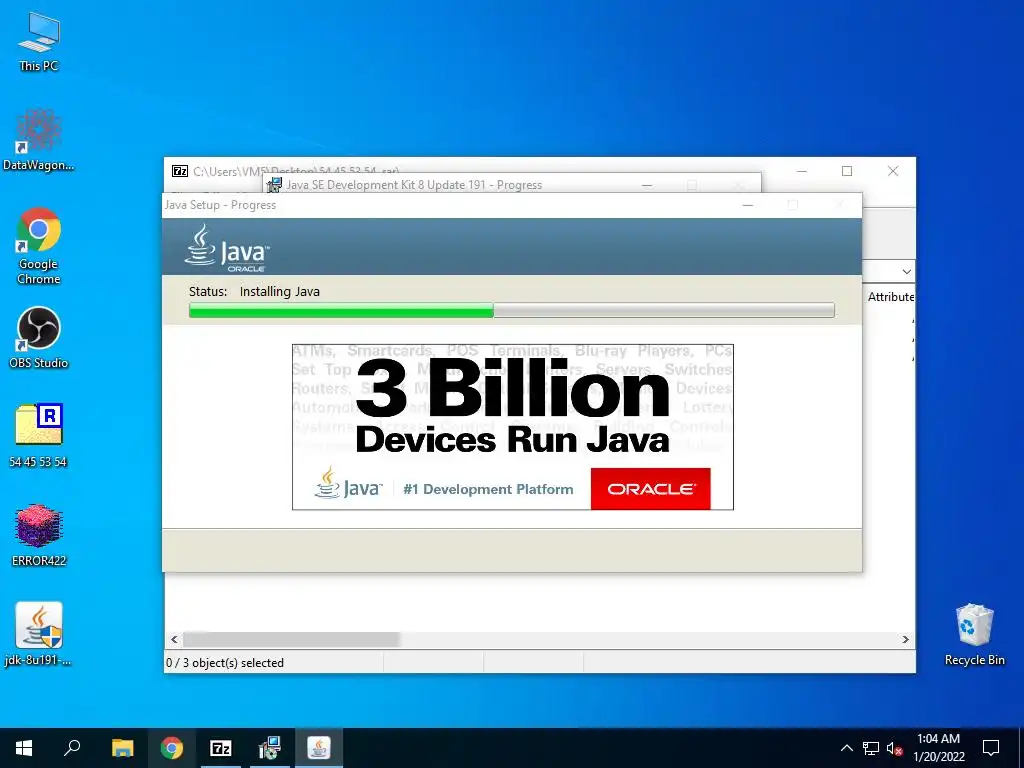Select the jdk-8u191 installer icon
The image size is (1024, 768).
tap(39, 633)
